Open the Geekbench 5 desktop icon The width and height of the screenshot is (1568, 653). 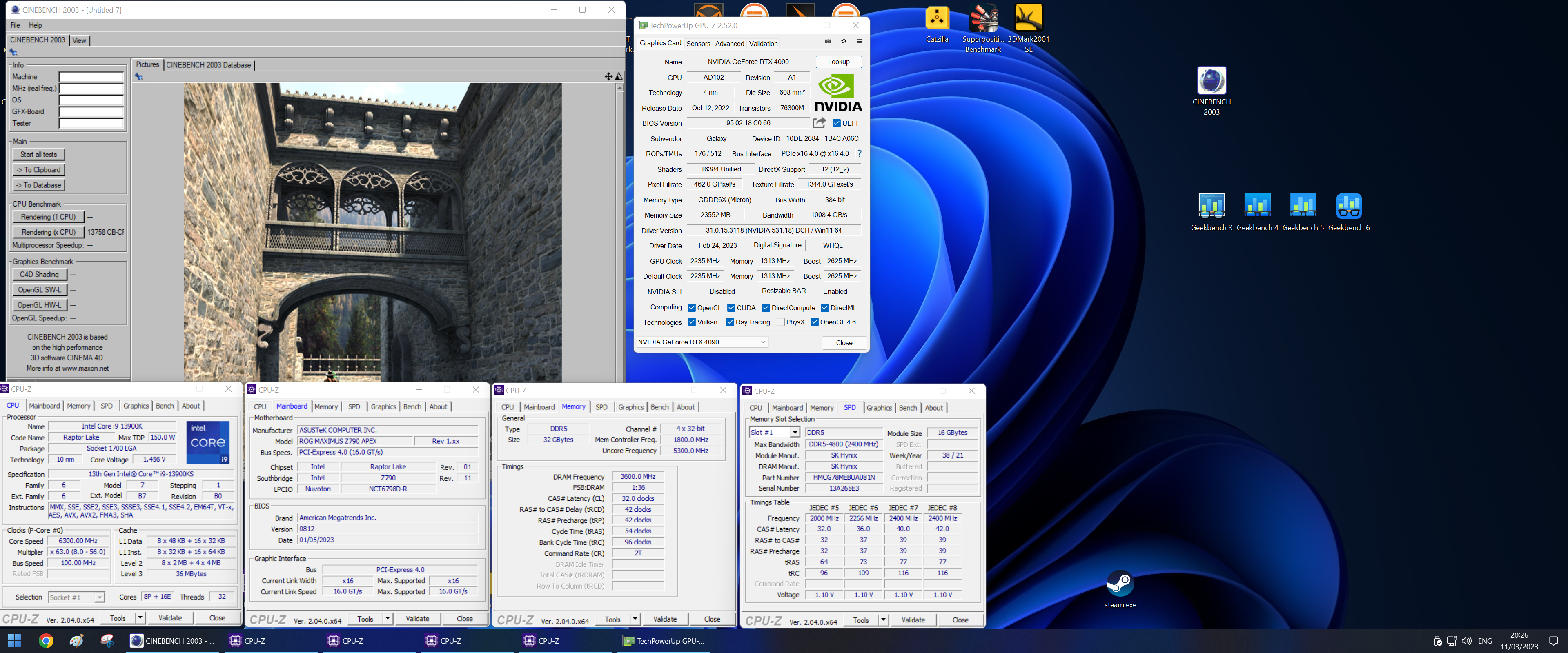(x=1303, y=212)
